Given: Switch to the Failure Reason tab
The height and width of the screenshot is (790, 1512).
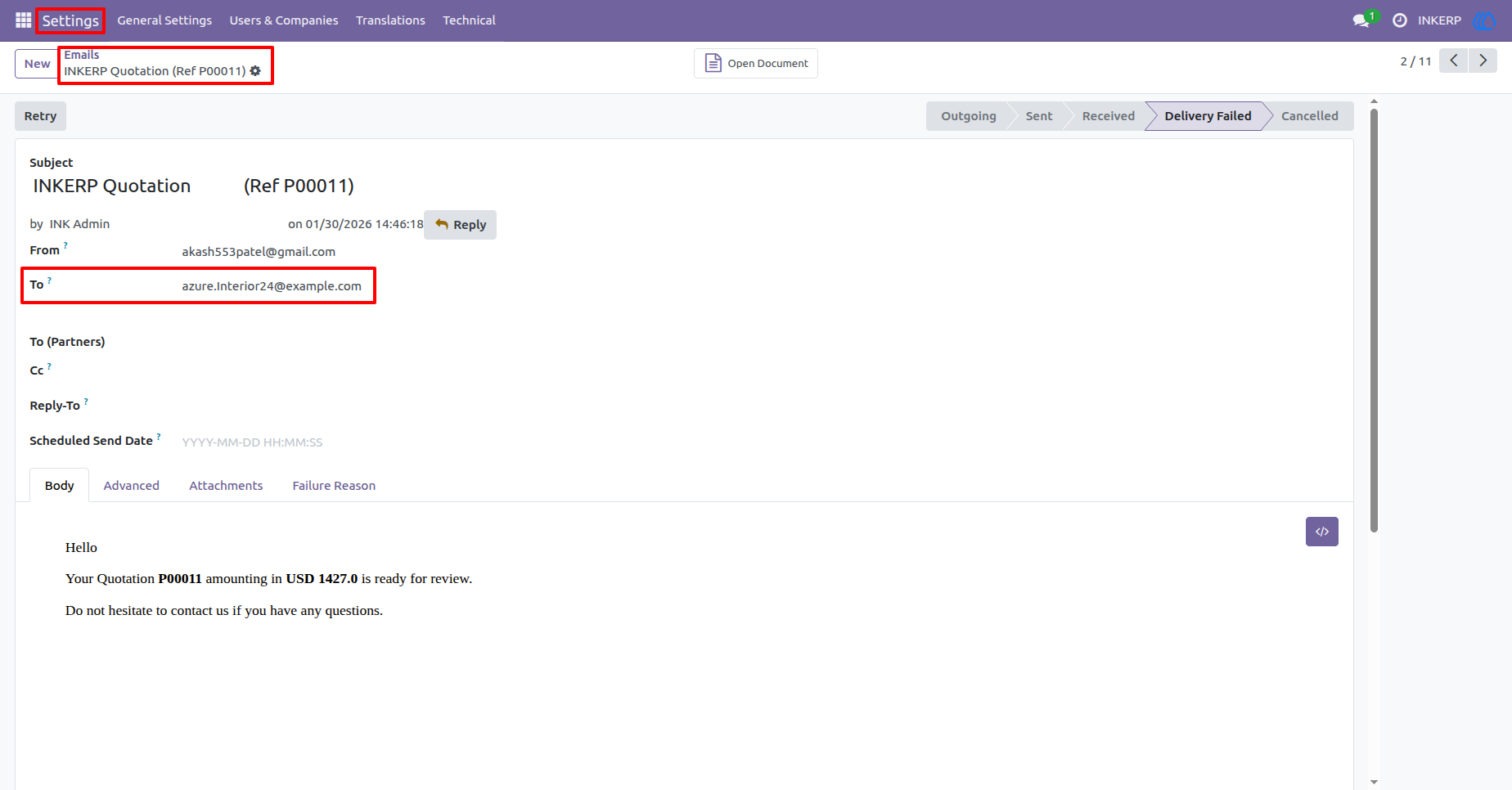Looking at the screenshot, I should [x=334, y=486].
